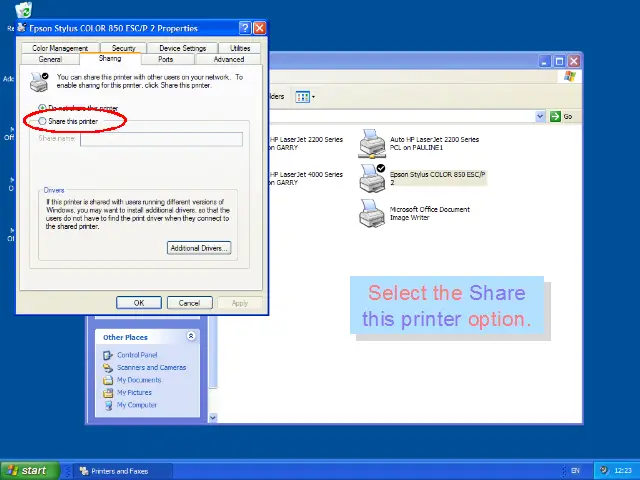Open the Advanced tab
Image resolution: width=640 pixels, height=480 pixels.
click(x=229, y=59)
